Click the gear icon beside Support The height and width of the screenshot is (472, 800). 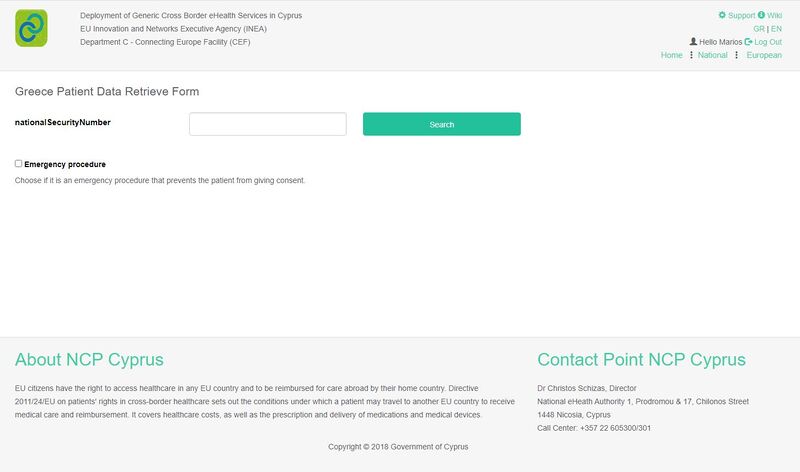point(722,15)
